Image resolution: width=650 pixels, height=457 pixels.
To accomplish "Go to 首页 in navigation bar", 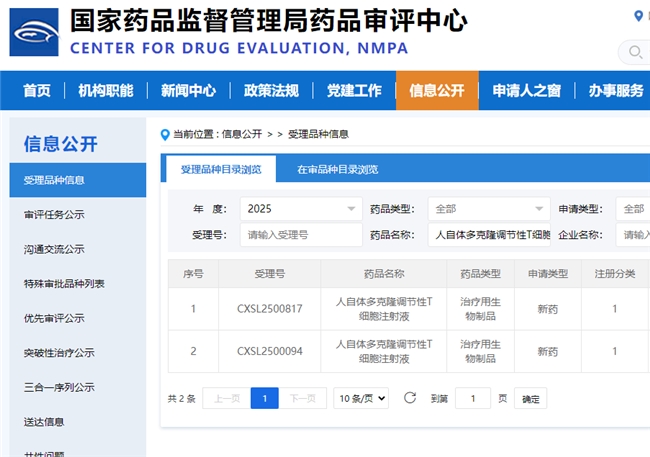I will [37, 91].
